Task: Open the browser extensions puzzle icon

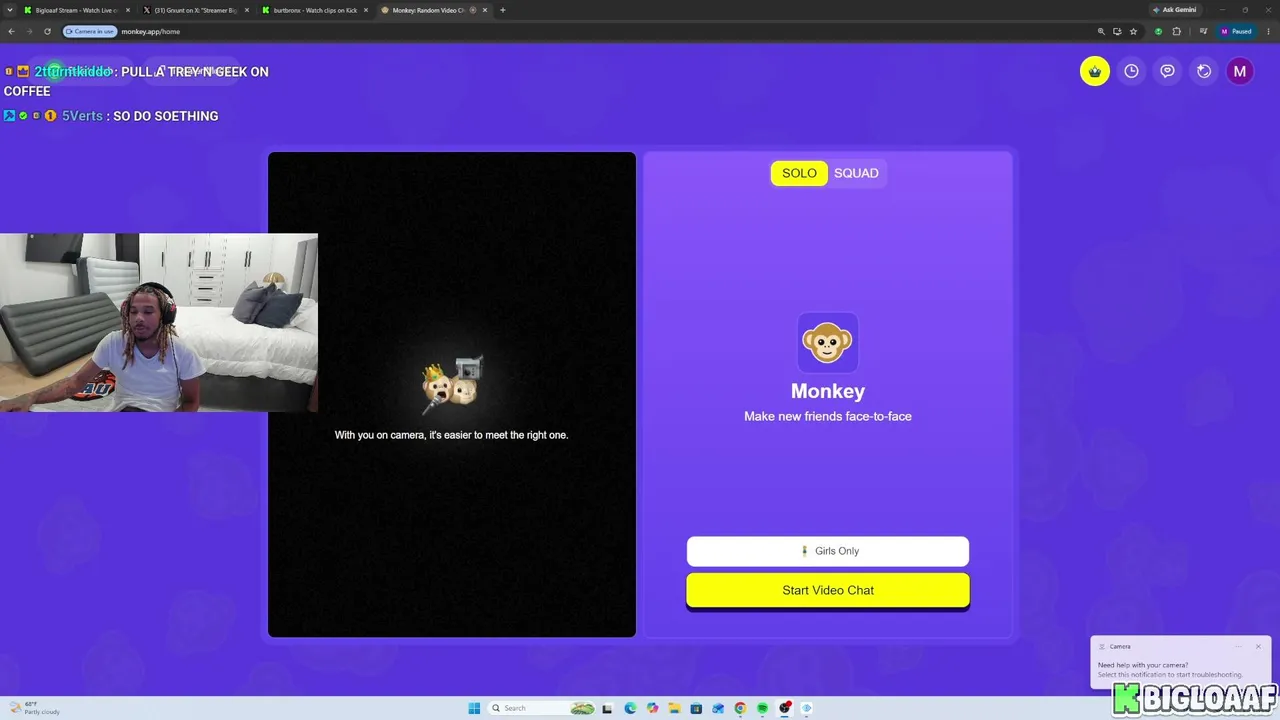Action: point(1177,31)
